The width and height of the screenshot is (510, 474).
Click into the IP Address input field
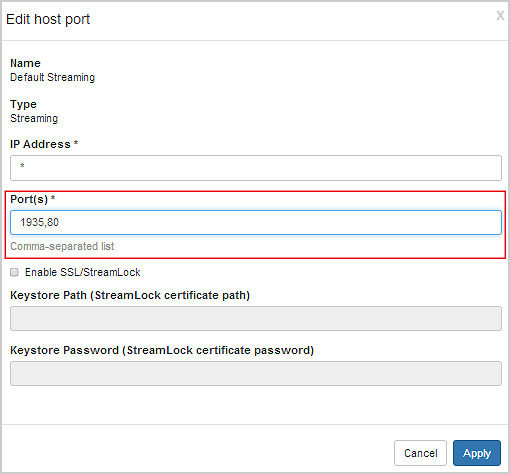256,168
